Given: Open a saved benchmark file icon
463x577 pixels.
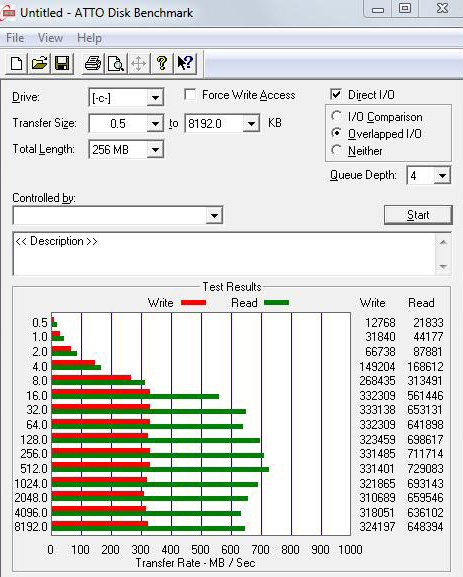Looking at the screenshot, I should point(39,64).
